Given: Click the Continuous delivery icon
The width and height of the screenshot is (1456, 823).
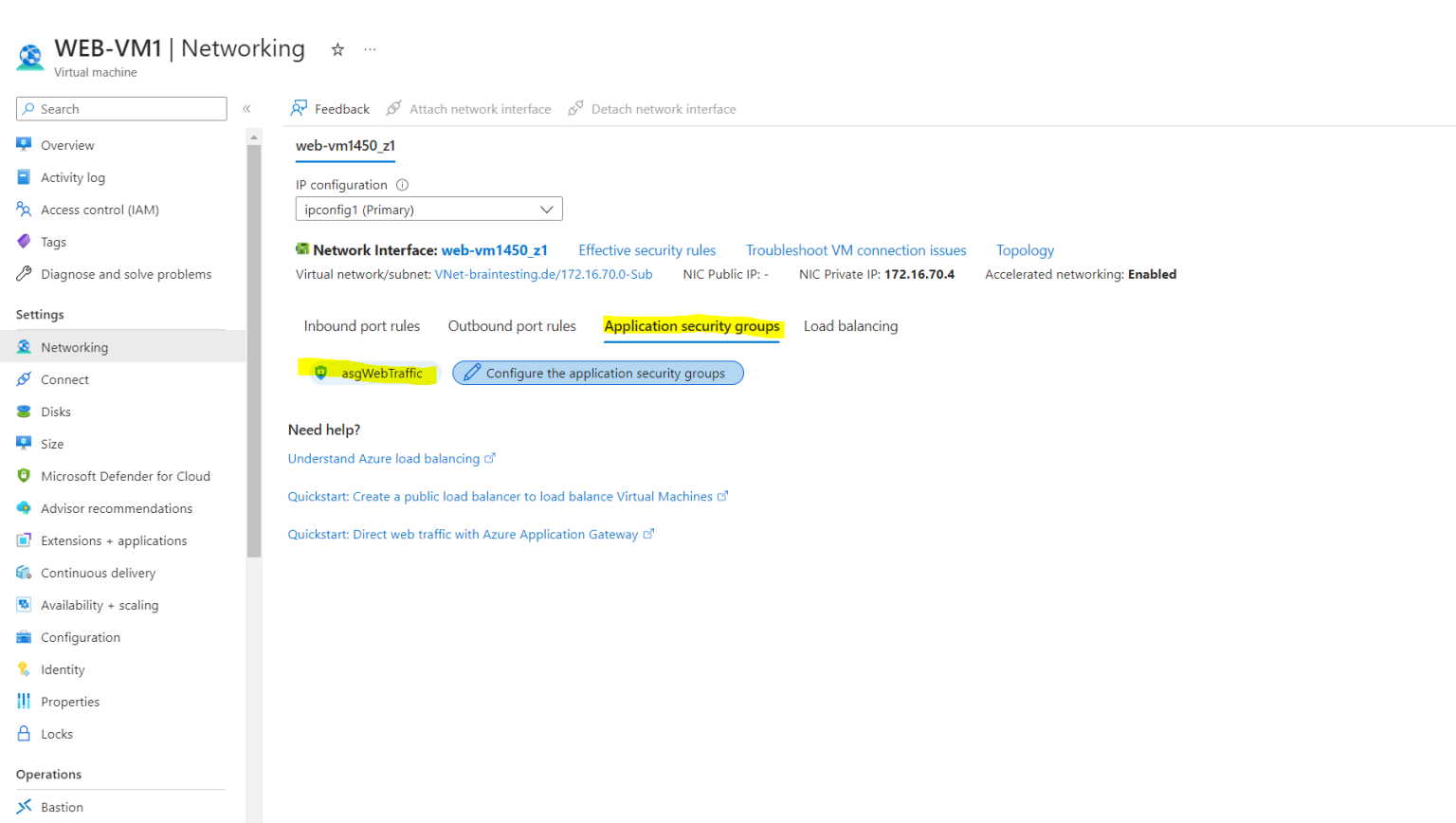Looking at the screenshot, I should pyautogui.click(x=24, y=573).
